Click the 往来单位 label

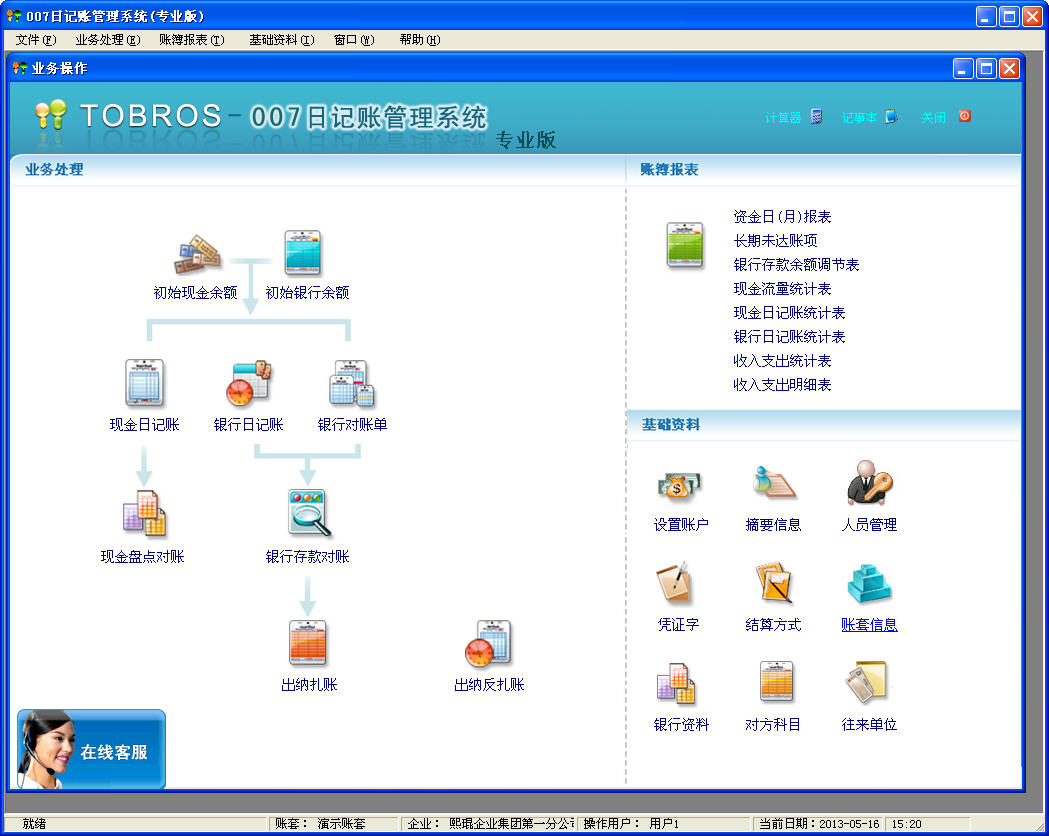[869, 725]
